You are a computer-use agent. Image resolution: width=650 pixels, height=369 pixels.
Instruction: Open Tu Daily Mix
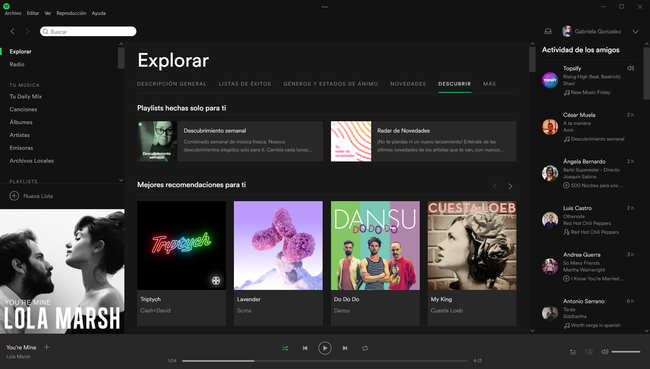[26, 96]
